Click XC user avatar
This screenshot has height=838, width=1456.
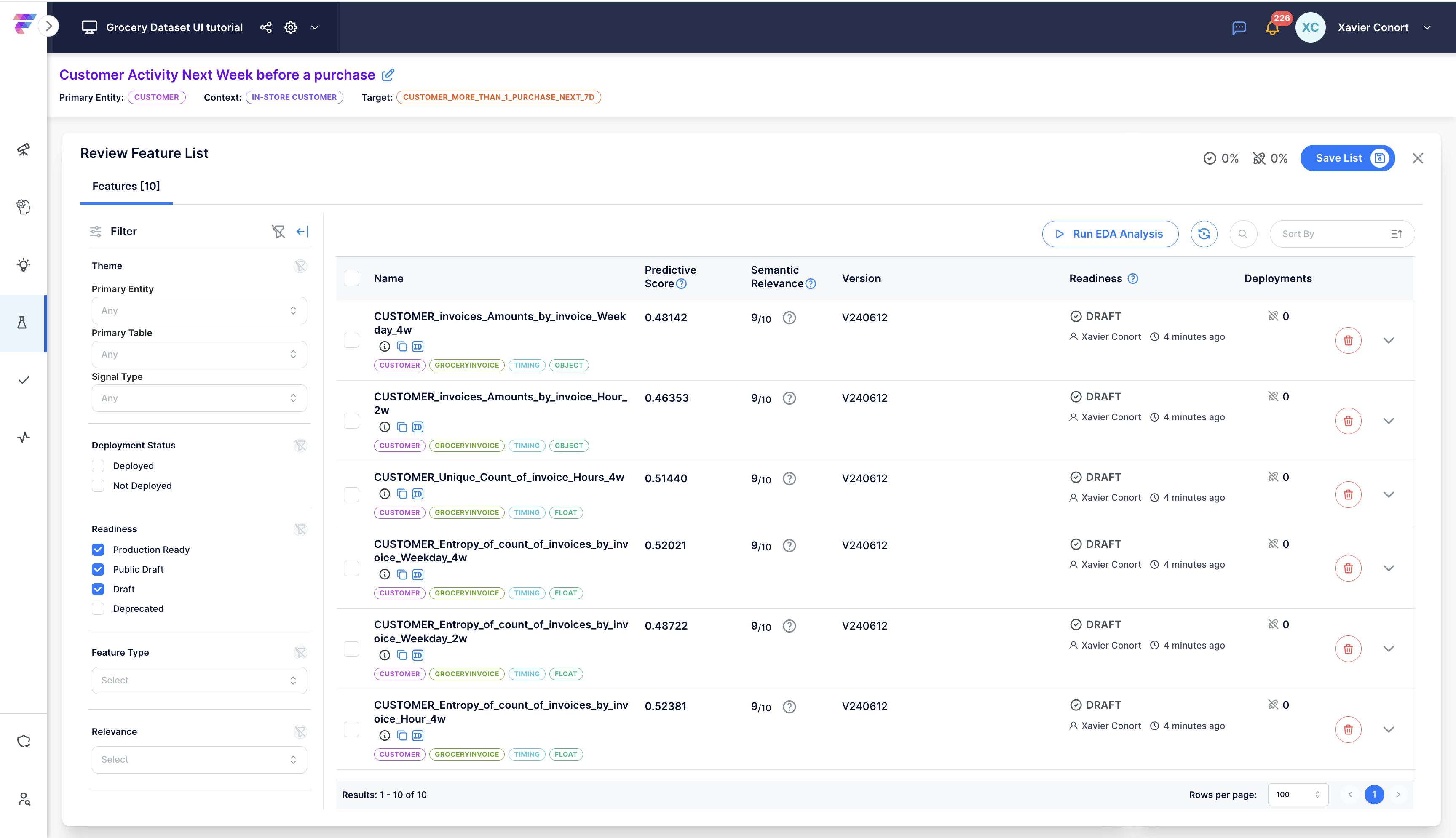tap(1310, 28)
